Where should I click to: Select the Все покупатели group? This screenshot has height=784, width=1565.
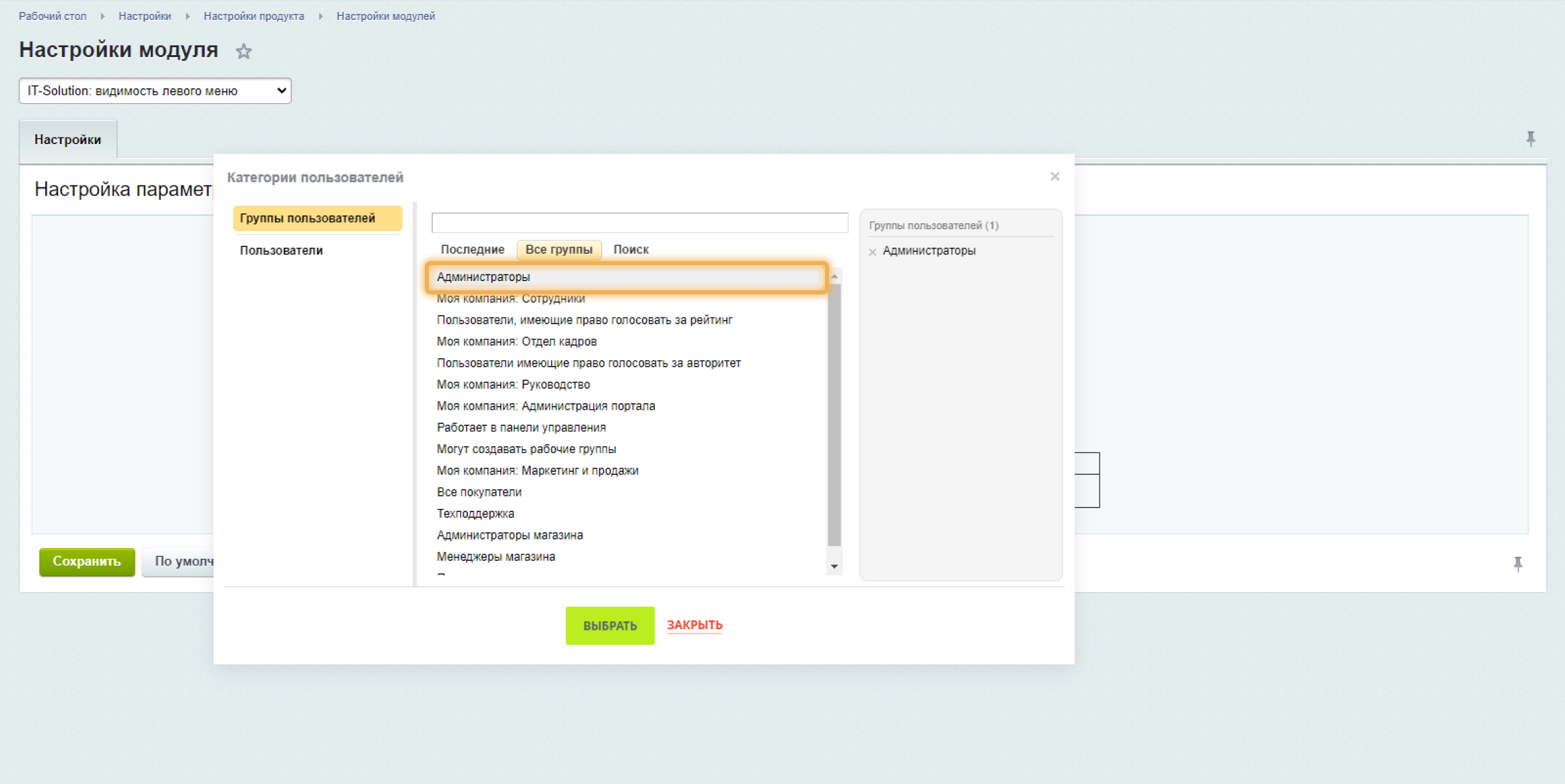click(479, 492)
